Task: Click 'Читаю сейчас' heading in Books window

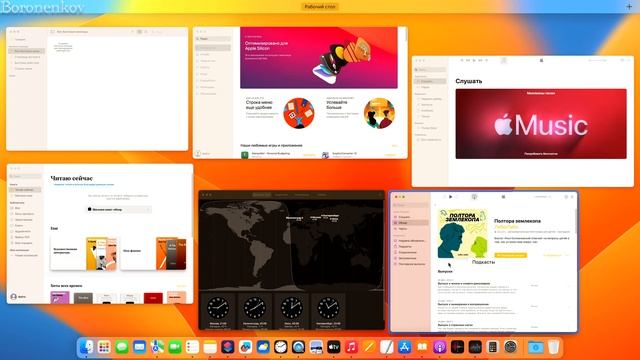Action: click(x=71, y=178)
